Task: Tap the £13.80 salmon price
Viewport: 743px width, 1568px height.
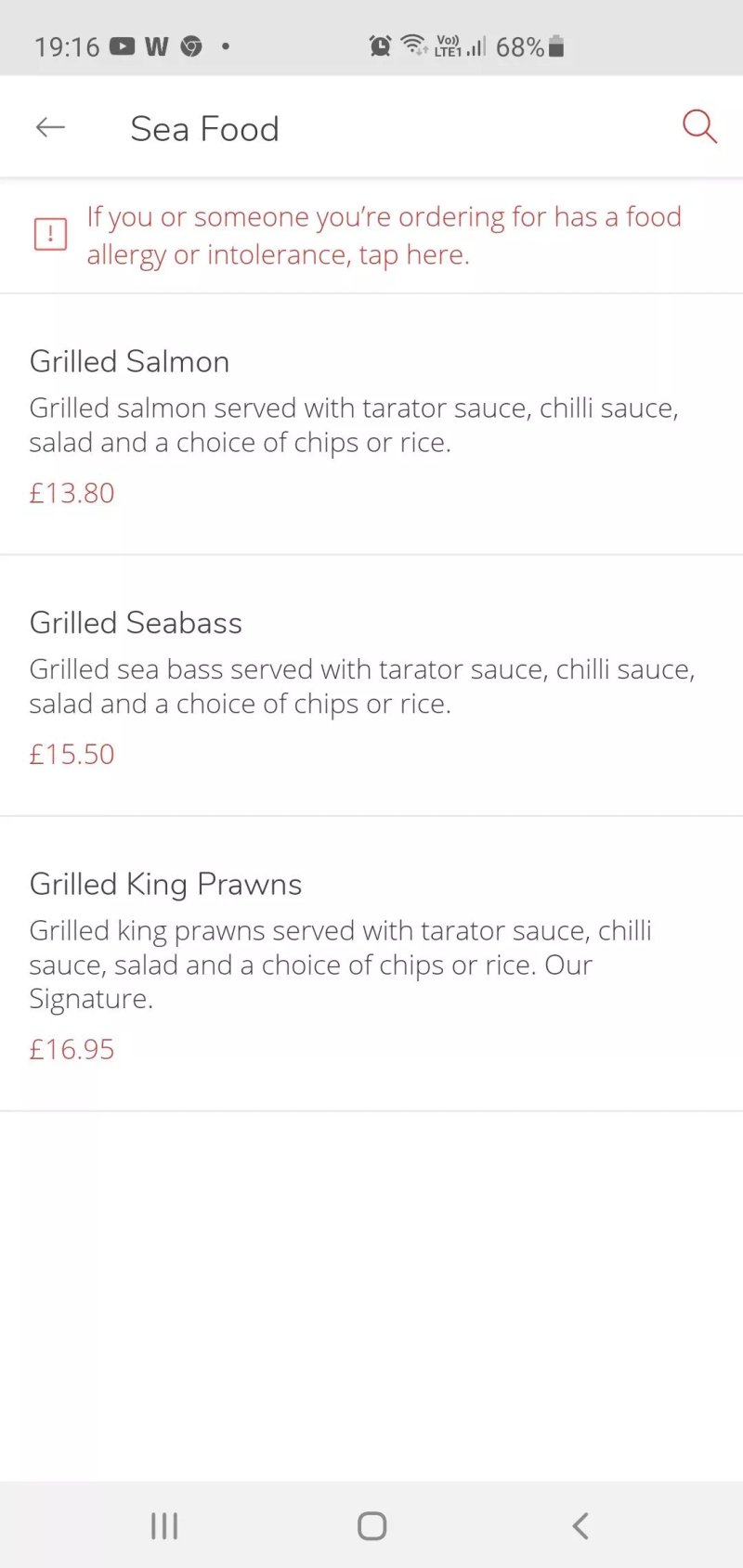Action: 72,493
